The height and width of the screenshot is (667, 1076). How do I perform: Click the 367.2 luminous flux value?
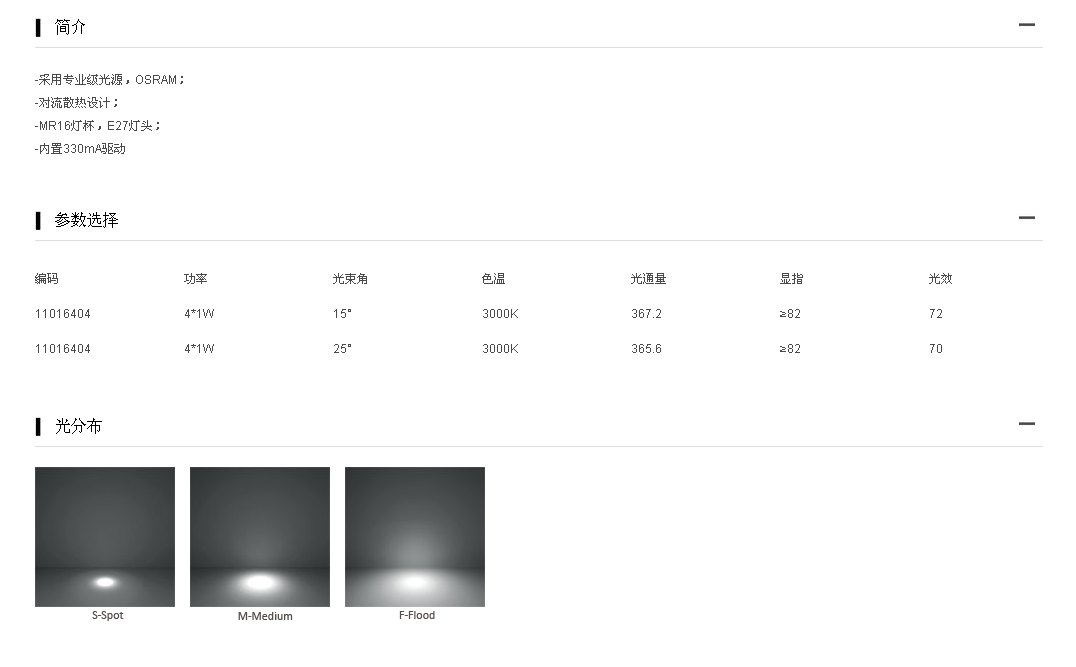(x=646, y=314)
